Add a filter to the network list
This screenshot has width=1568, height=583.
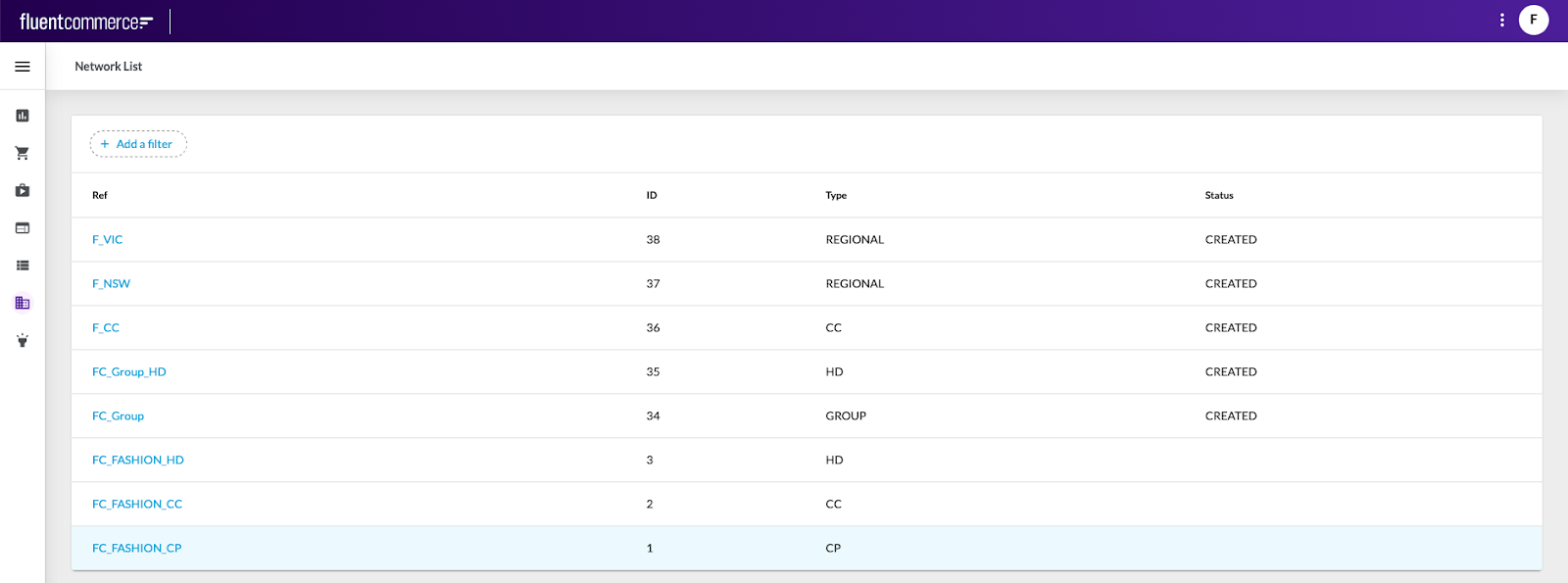(138, 144)
